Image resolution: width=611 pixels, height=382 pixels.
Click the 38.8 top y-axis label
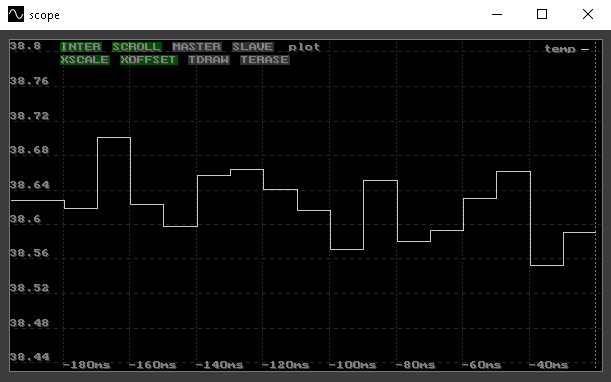tap(25, 46)
